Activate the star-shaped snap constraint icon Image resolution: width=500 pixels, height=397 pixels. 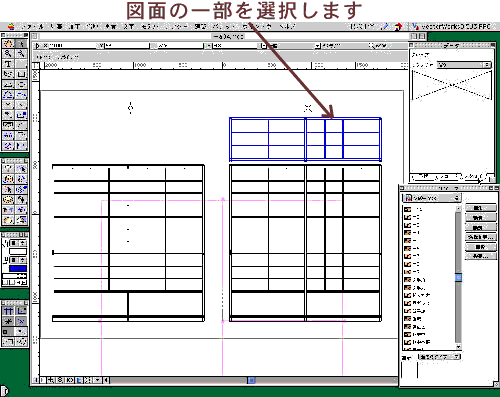(8, 321)
